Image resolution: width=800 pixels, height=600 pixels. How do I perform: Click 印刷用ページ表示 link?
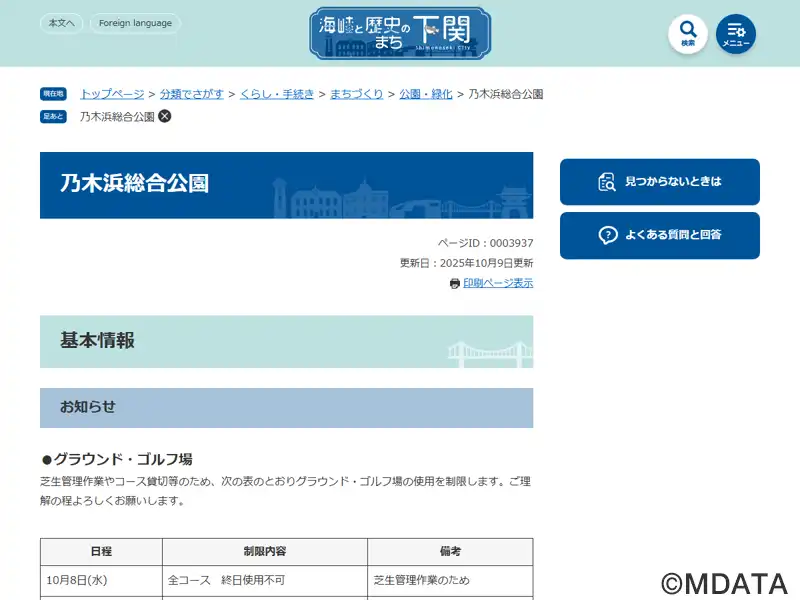[x=498, y=284]
